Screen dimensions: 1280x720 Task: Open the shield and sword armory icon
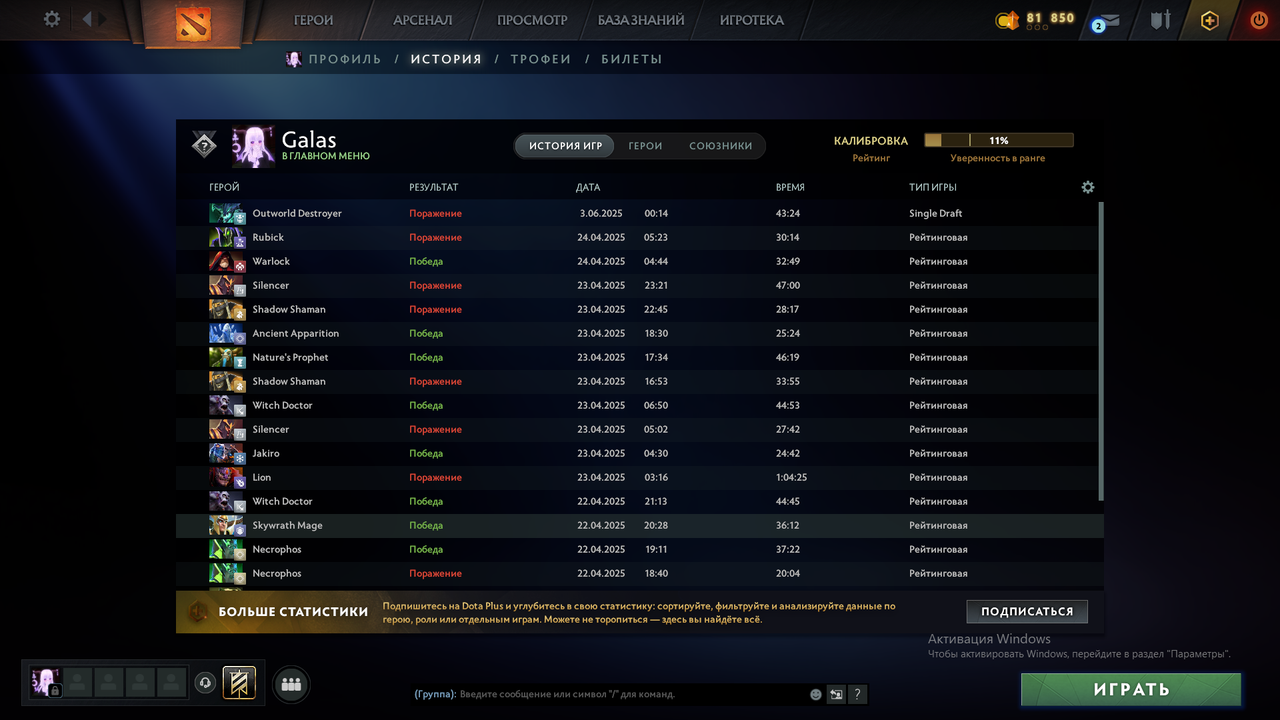pyautogui.click(x=1160, y=19)
